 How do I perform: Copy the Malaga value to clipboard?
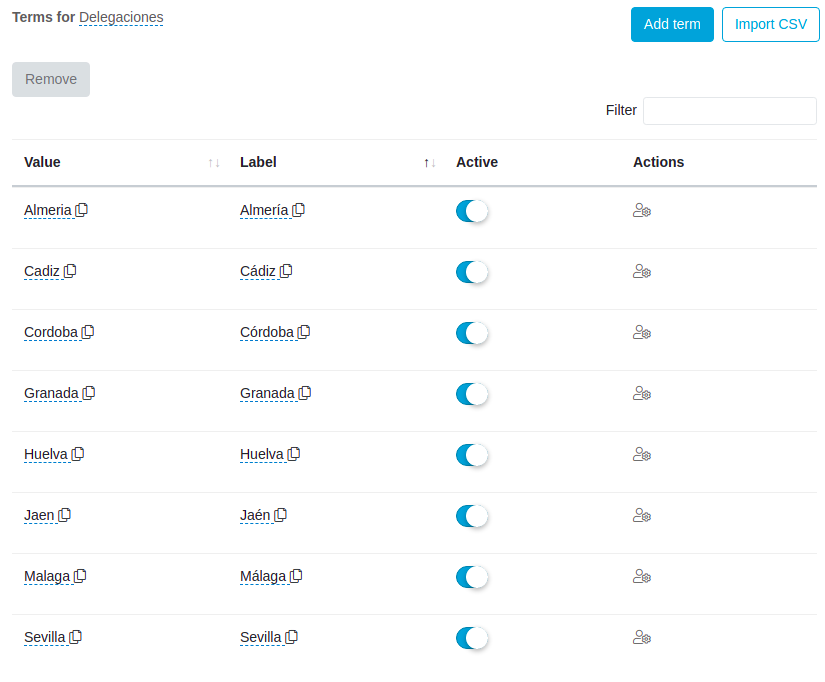click(81, 576)
